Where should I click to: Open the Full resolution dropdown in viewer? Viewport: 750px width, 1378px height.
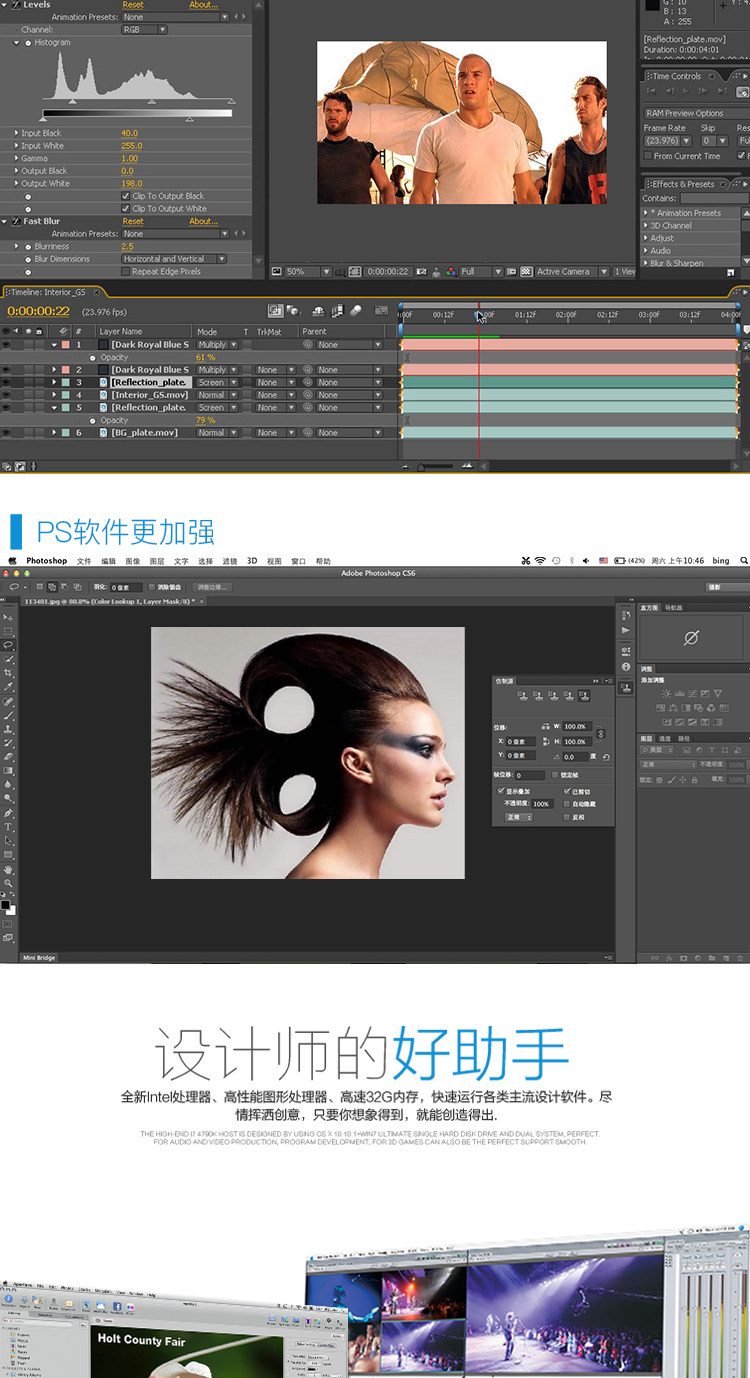point(482,271)
